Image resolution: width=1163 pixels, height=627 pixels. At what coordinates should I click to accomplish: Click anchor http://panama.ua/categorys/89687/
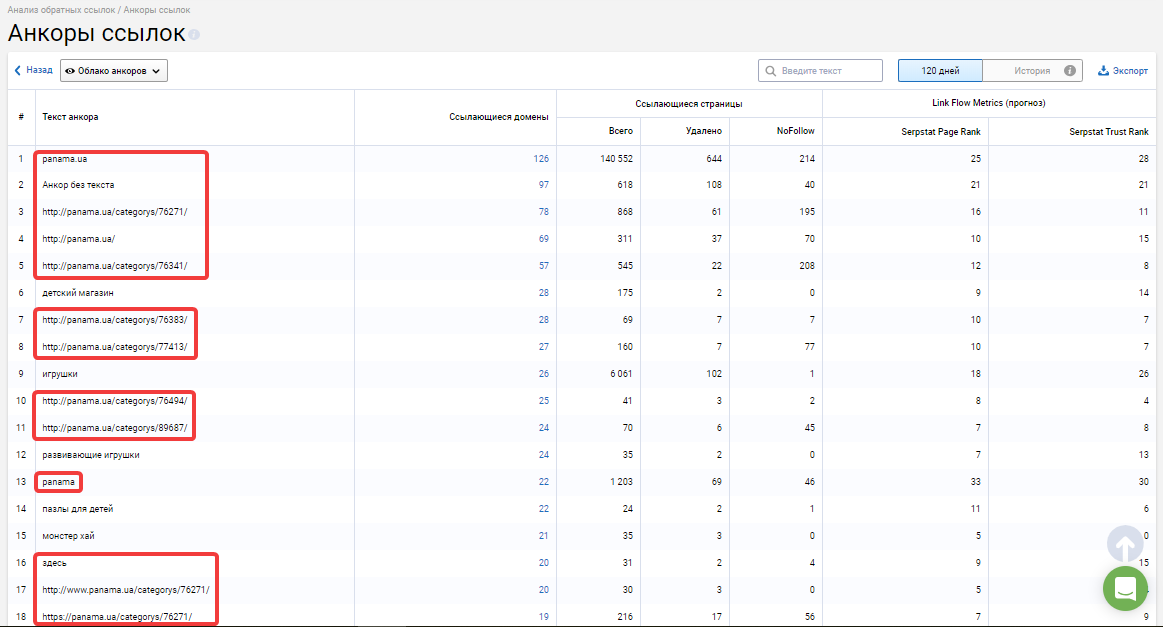coord(114,427)
